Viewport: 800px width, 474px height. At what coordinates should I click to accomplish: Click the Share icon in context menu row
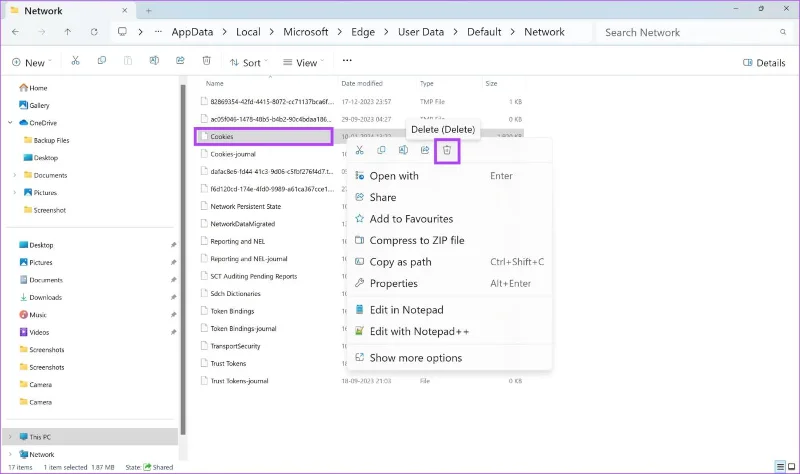point(425,150)
